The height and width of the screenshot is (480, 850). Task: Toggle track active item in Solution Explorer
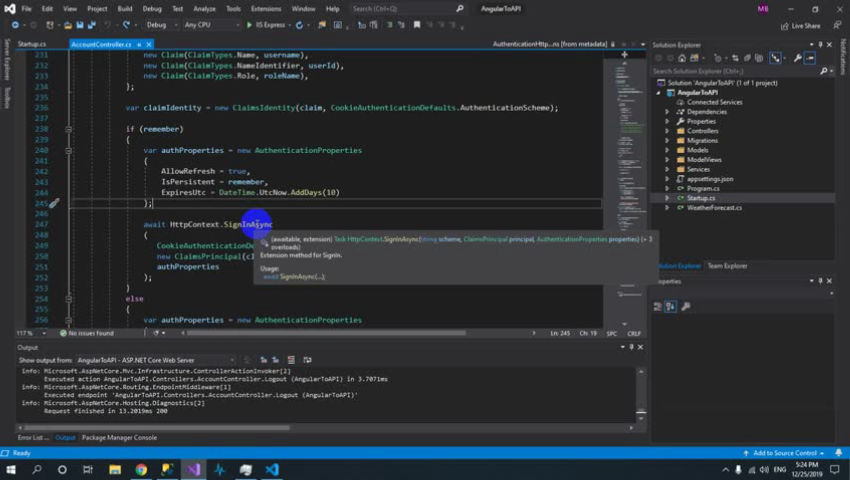click(x=776, y=58)
